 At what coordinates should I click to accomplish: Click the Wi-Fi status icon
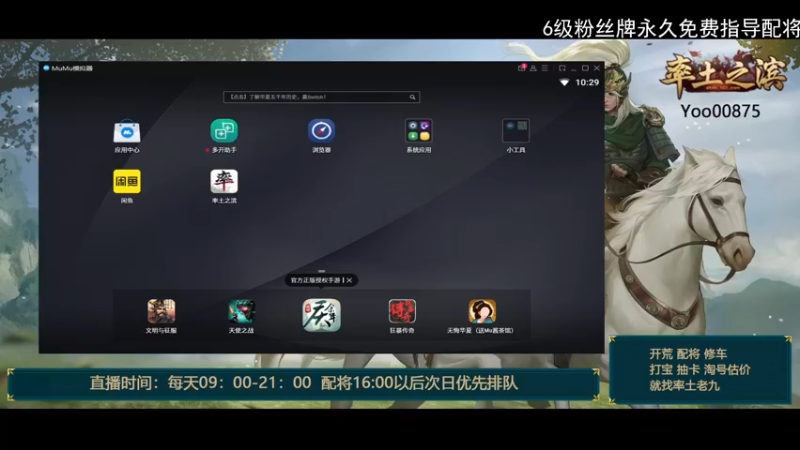point(564,82)
